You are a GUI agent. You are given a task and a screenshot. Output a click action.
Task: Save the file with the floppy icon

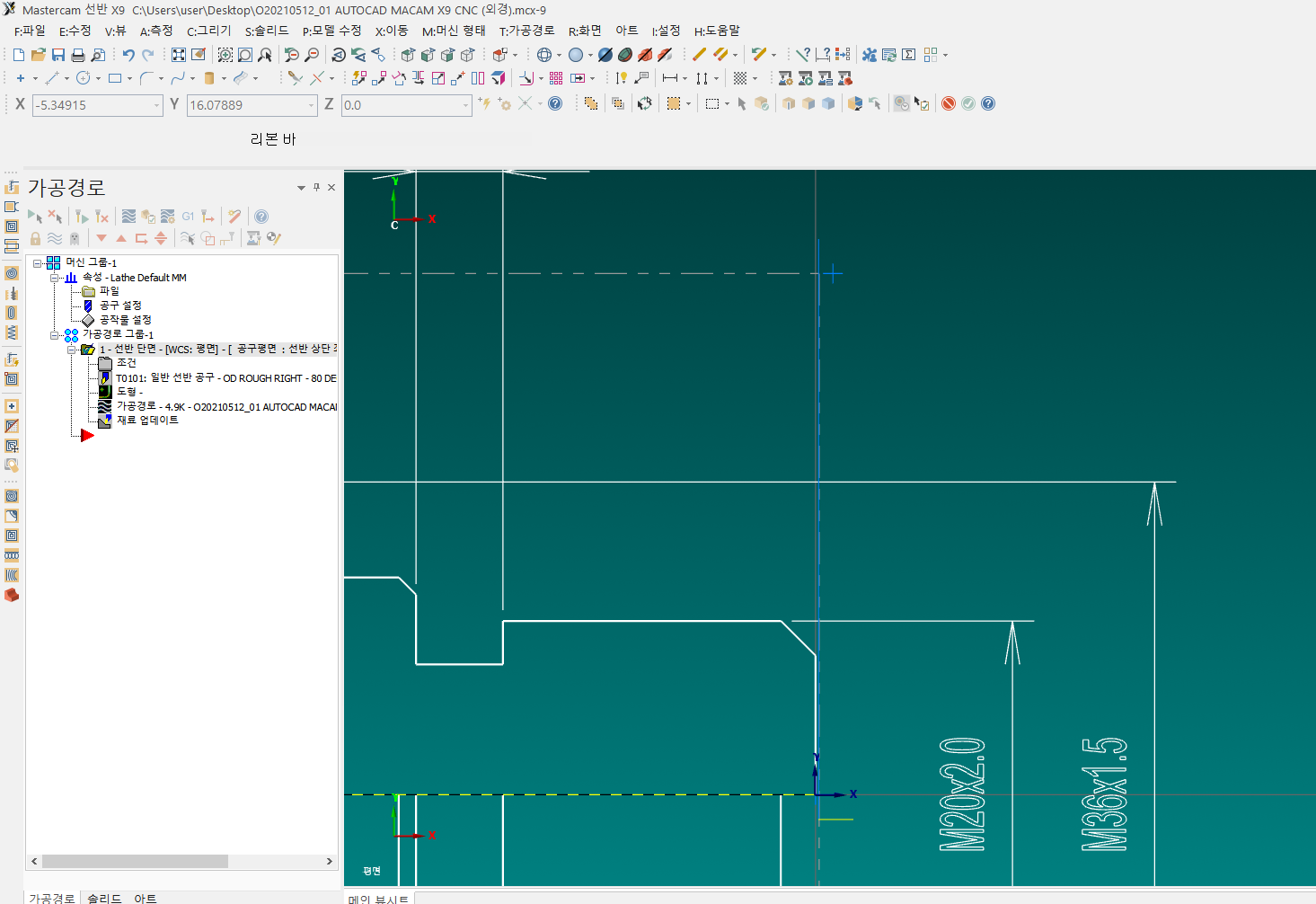58,55
